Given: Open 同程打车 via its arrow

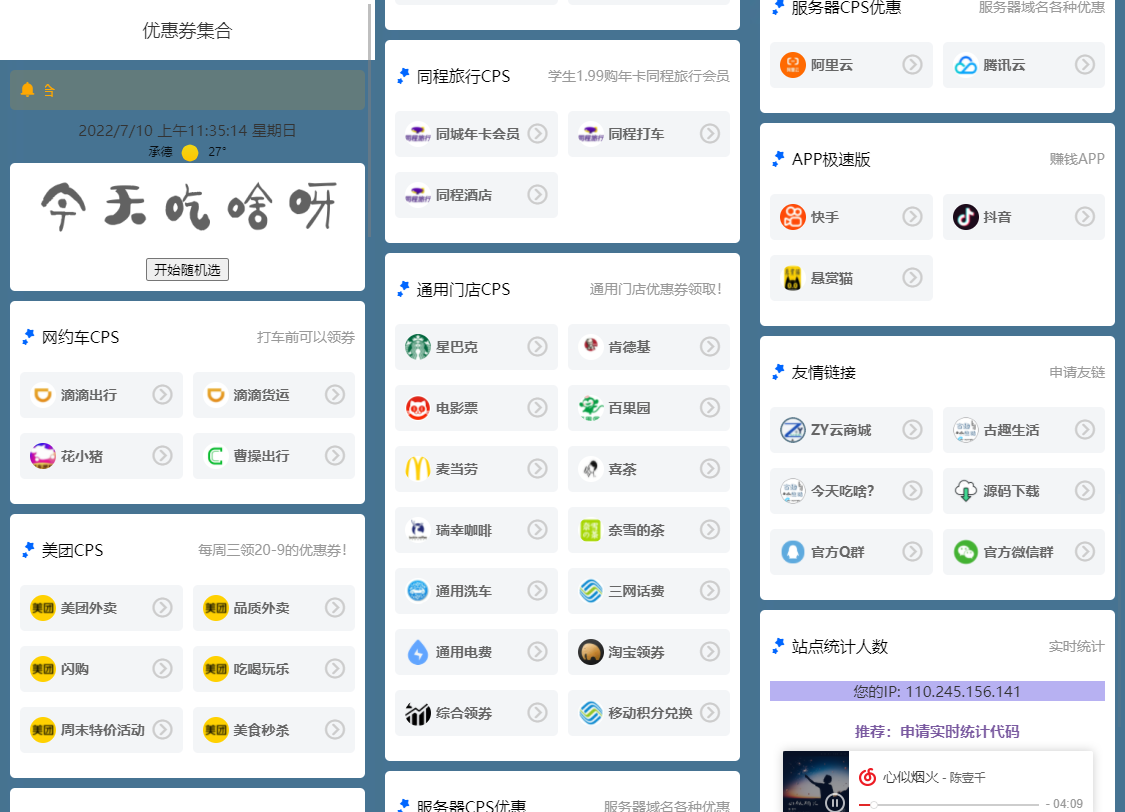Looking at the screenshot, I should click(710, 133).
